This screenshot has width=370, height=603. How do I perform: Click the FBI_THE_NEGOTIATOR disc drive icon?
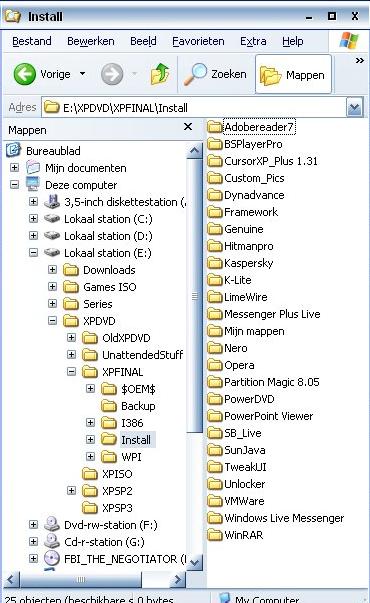[52, 558]
